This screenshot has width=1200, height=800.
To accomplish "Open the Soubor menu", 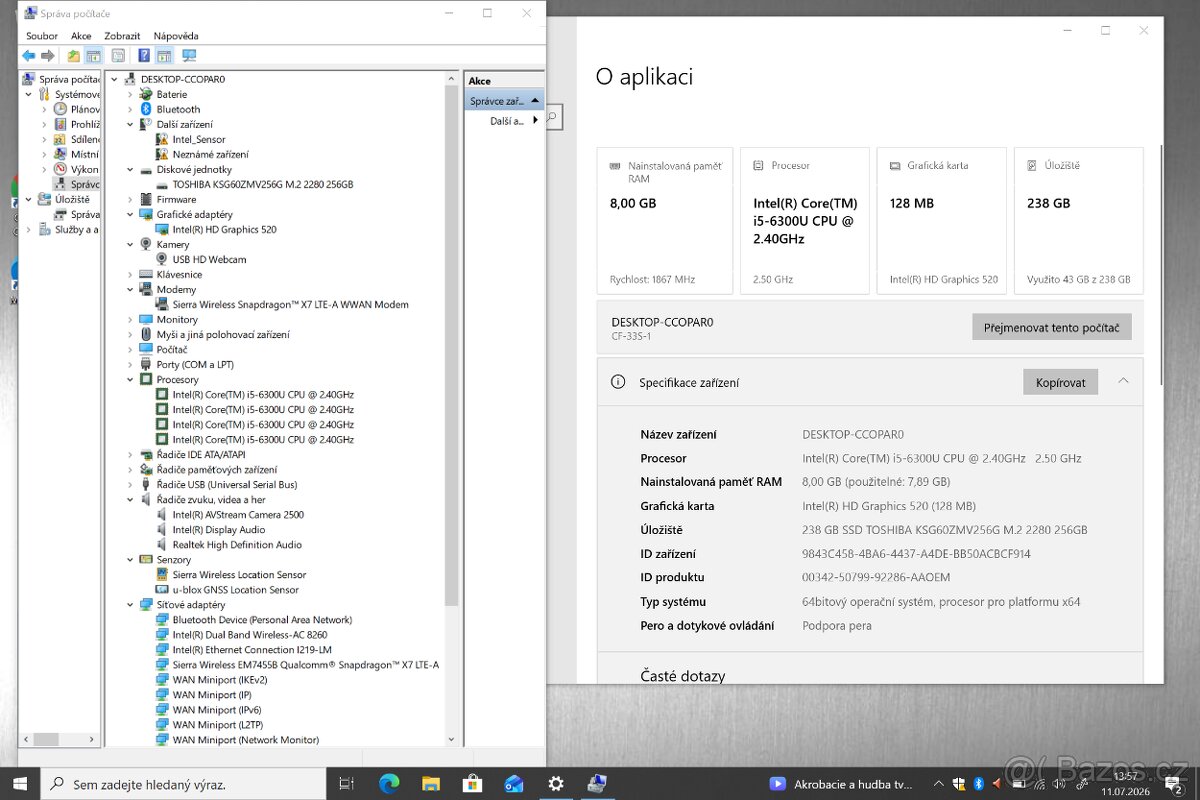I will [42, 36].
